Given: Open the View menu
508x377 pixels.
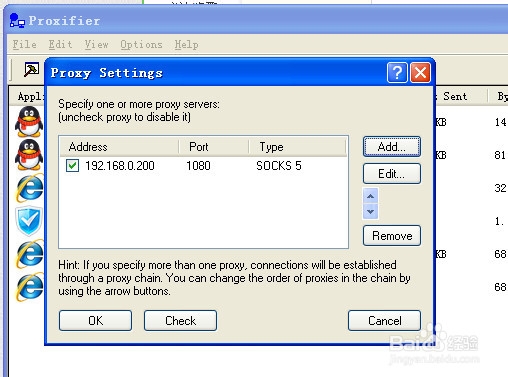Looking at the screenshot, I should [96, 44].
